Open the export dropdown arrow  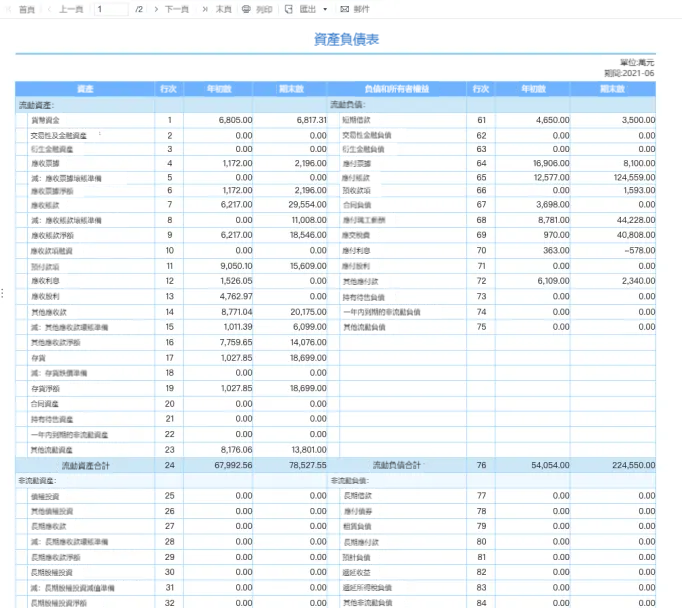pyautogui.click(x=326, y=9)
